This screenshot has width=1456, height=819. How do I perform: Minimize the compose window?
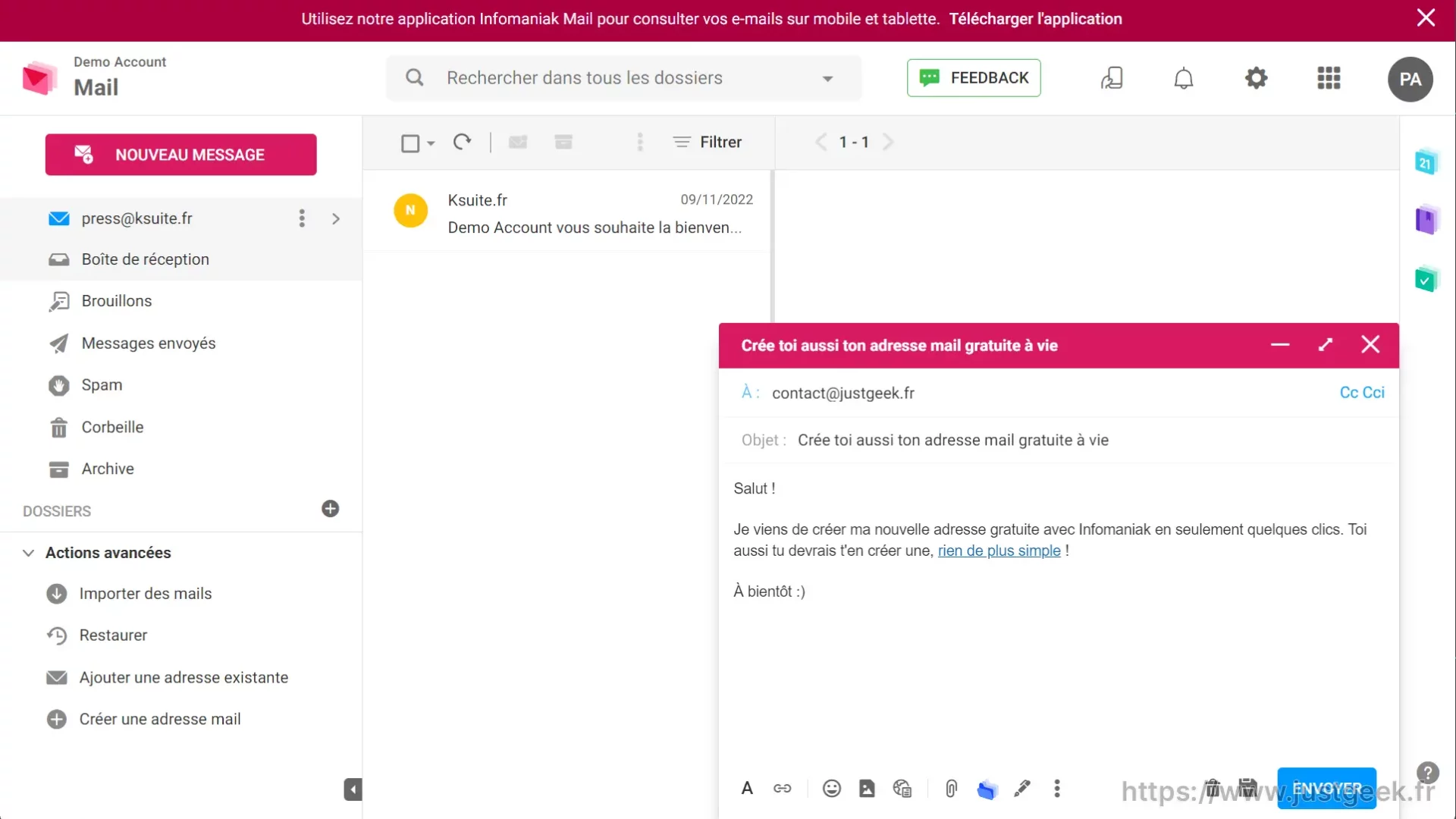click(1280, 345)
